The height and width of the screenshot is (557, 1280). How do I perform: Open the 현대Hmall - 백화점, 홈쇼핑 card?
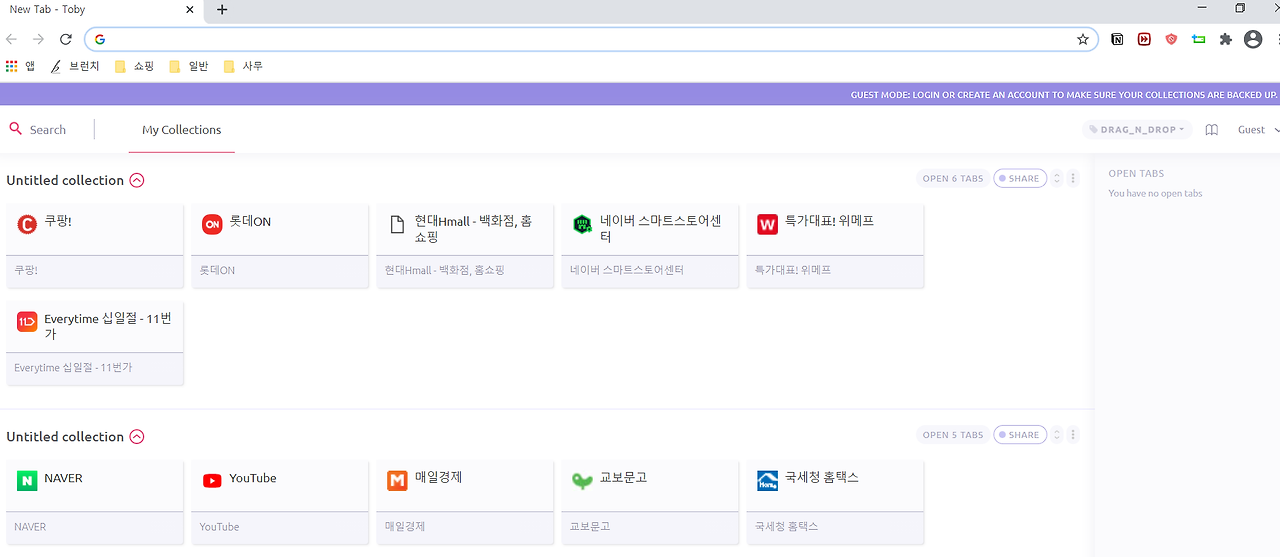pos(465,245)
